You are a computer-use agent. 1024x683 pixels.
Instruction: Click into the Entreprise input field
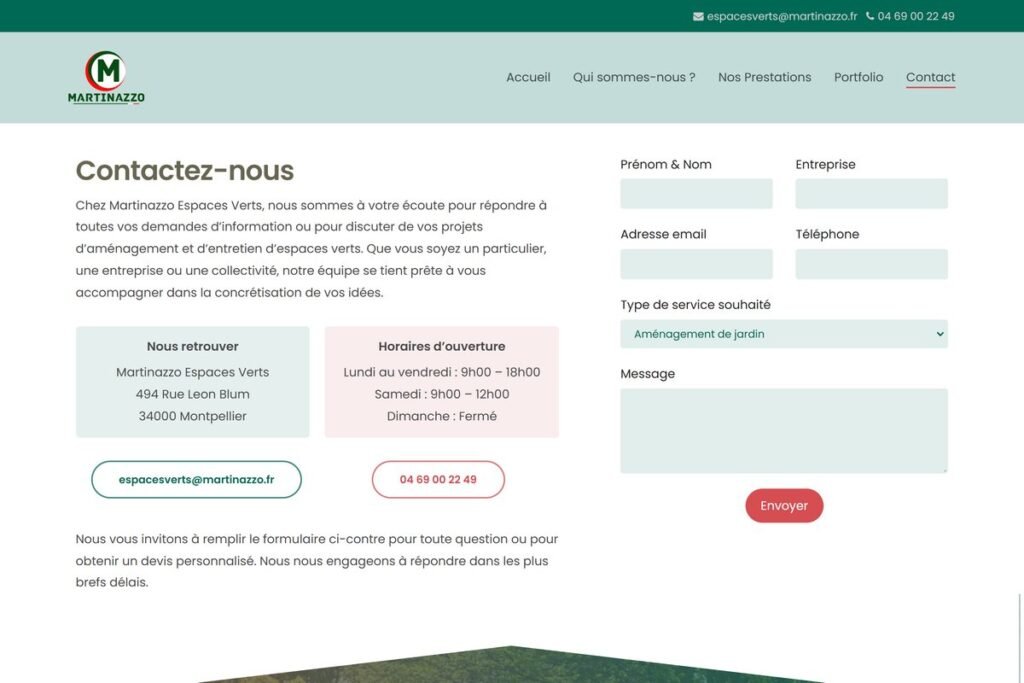pyautogui.click(x=871, y=194)
